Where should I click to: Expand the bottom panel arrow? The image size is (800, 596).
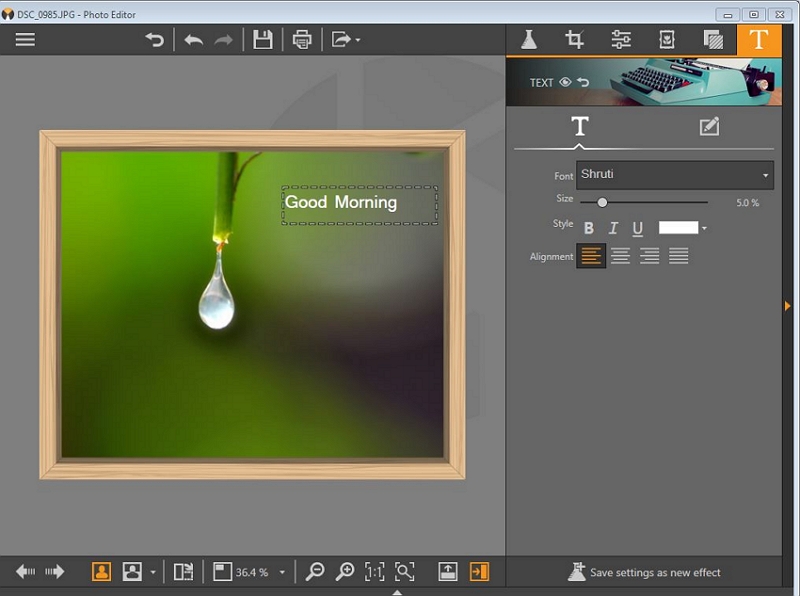click(x=397, y=592)
